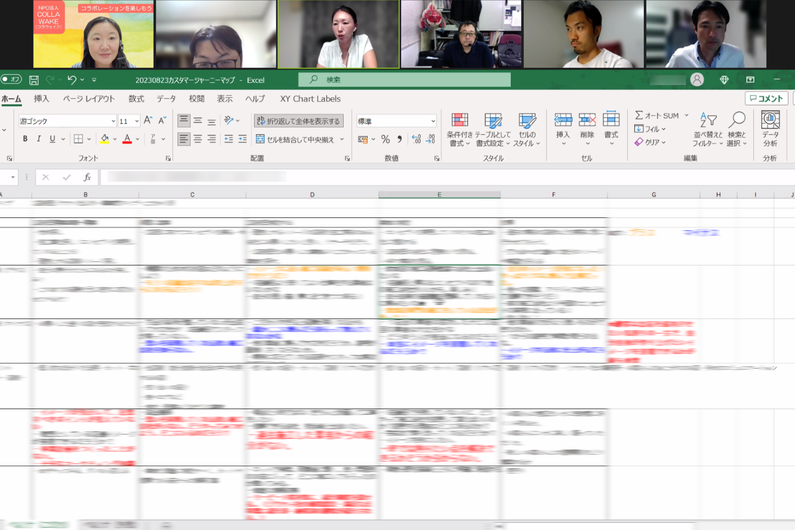
Task: Toggle the AutoSave switch (オフ)
Action: click(x=12, y=80)
